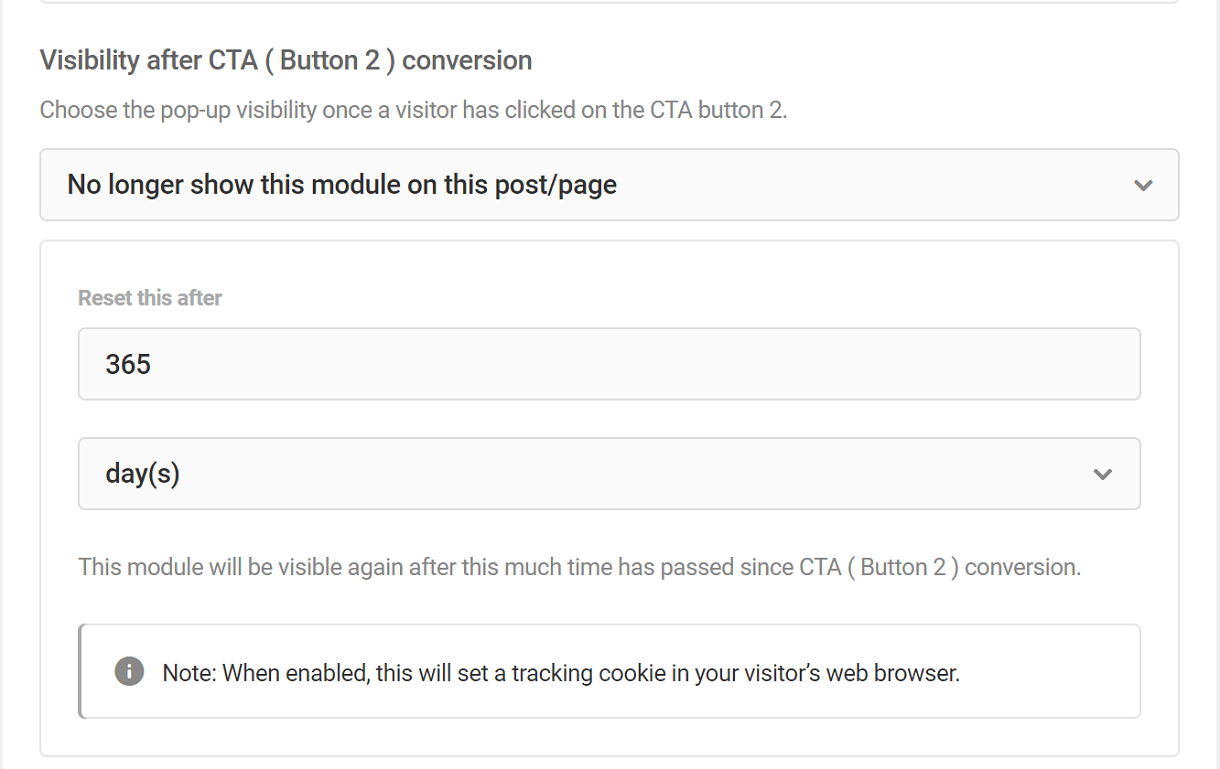Click the info icon in the note

[x=129, y=671]
